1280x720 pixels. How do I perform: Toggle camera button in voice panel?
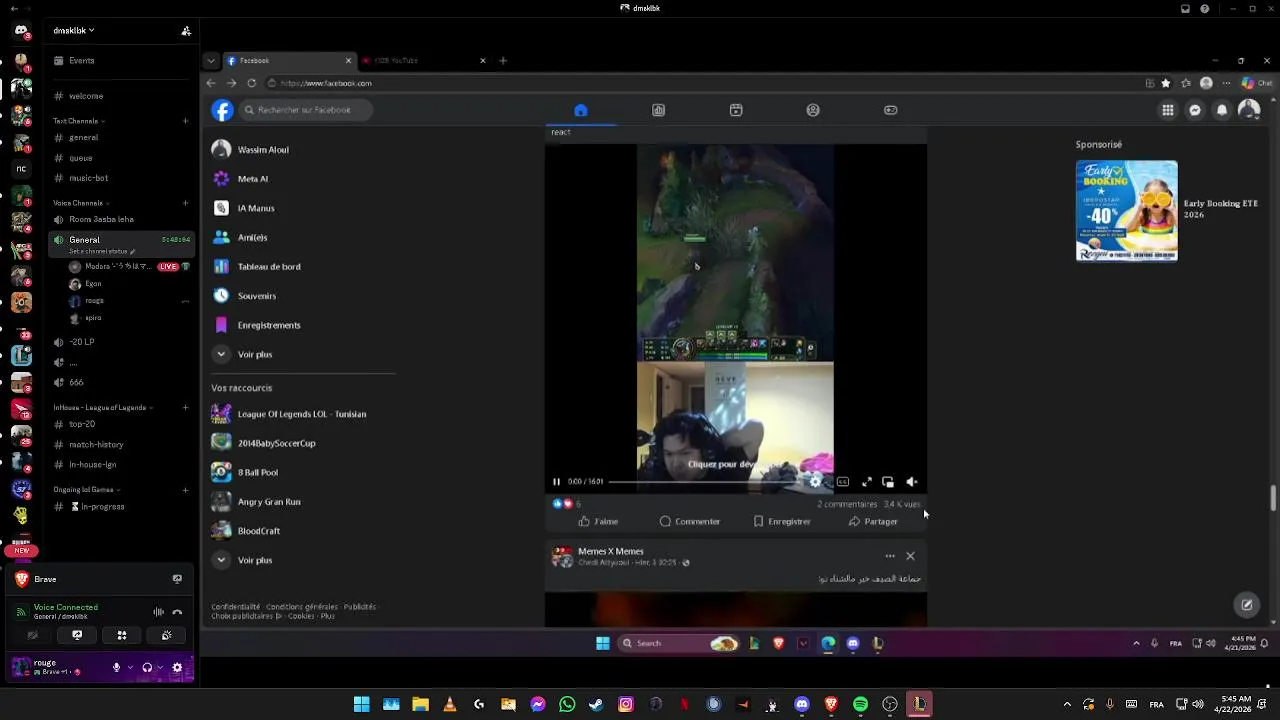[x=33, y=635]
